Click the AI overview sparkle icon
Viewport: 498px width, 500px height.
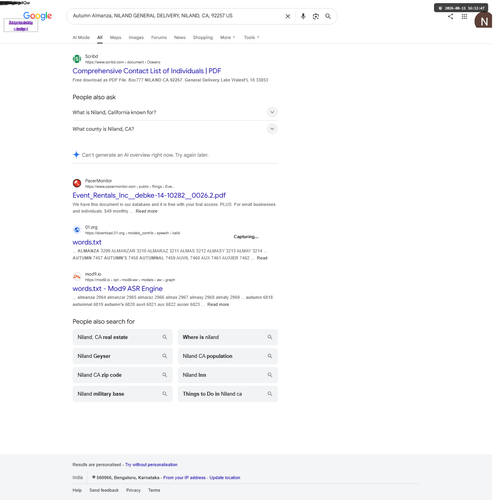(76, 155)
